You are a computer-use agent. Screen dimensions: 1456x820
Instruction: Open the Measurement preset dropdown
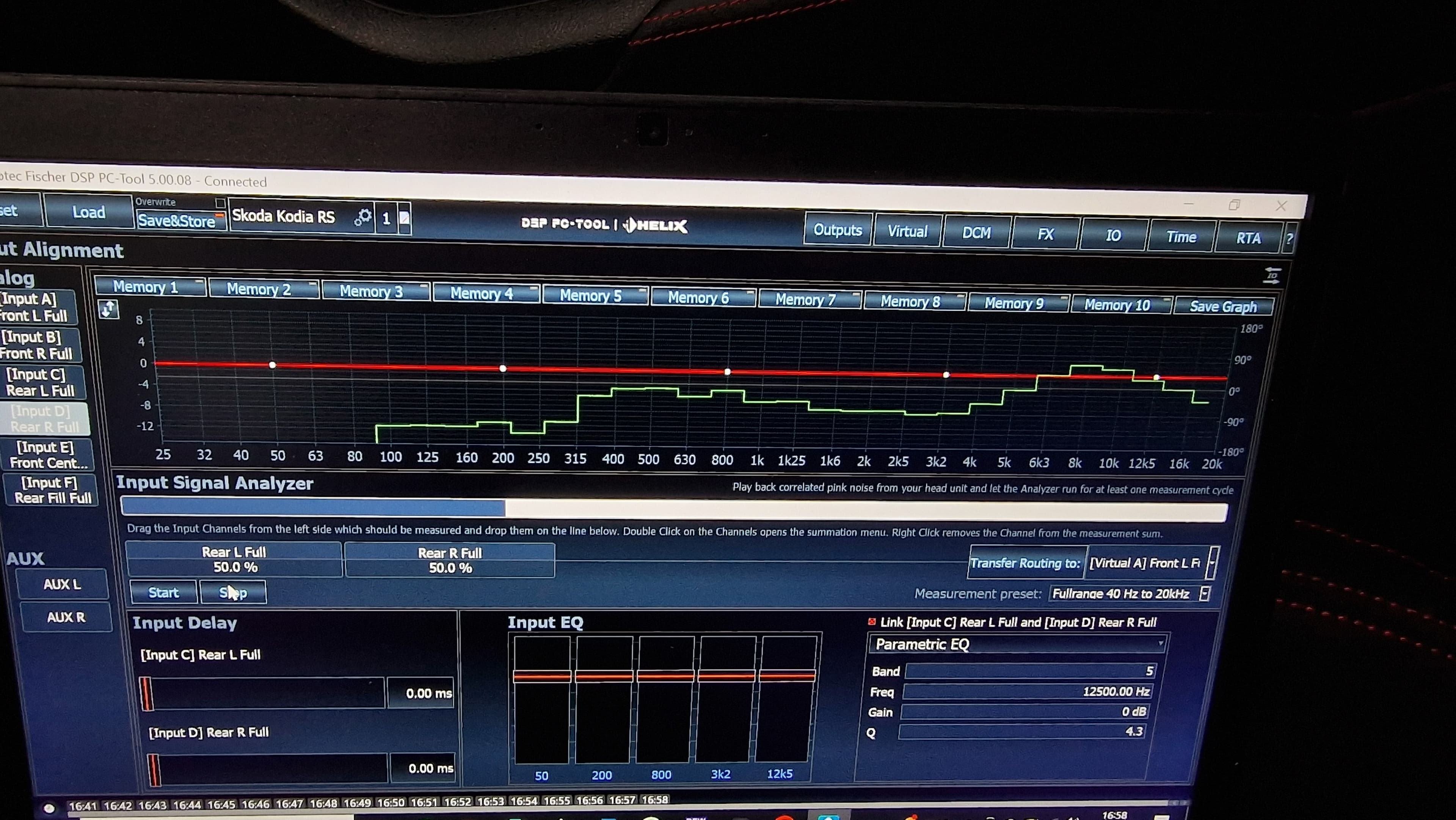point(1205,593)
